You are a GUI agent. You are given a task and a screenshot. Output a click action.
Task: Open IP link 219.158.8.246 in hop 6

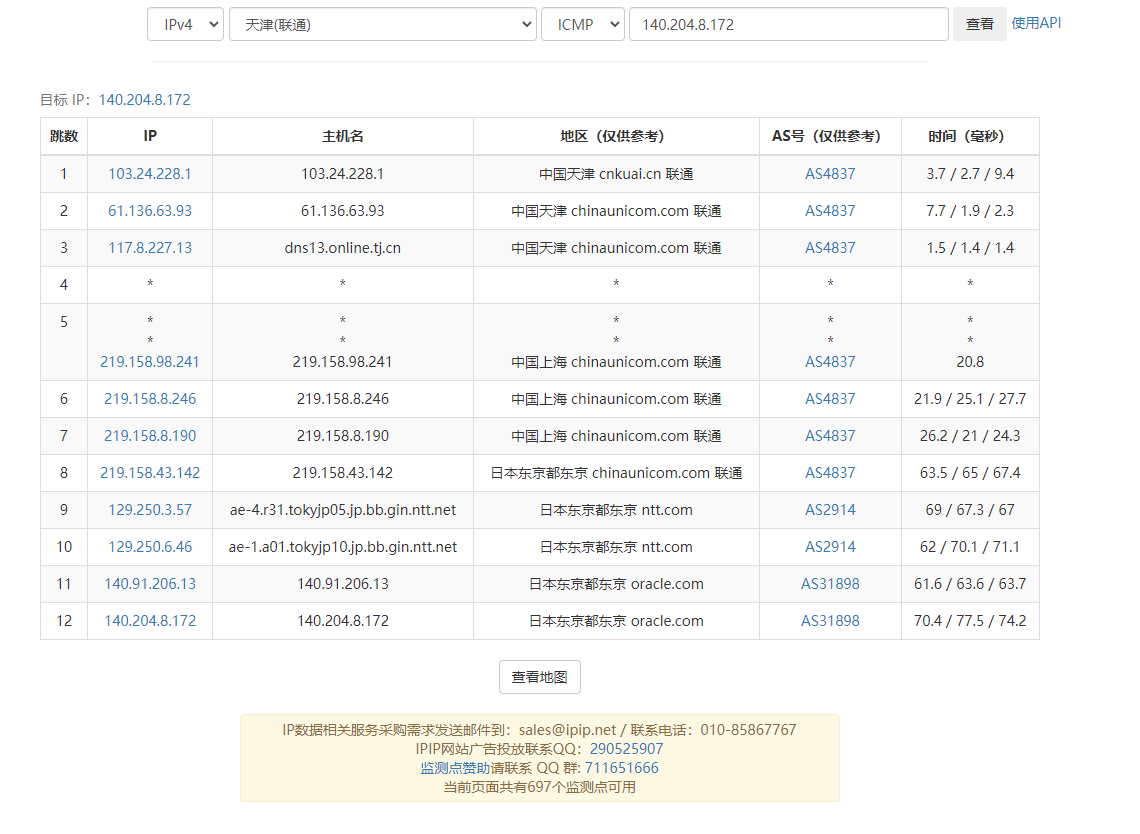click(x=150, y=398)
